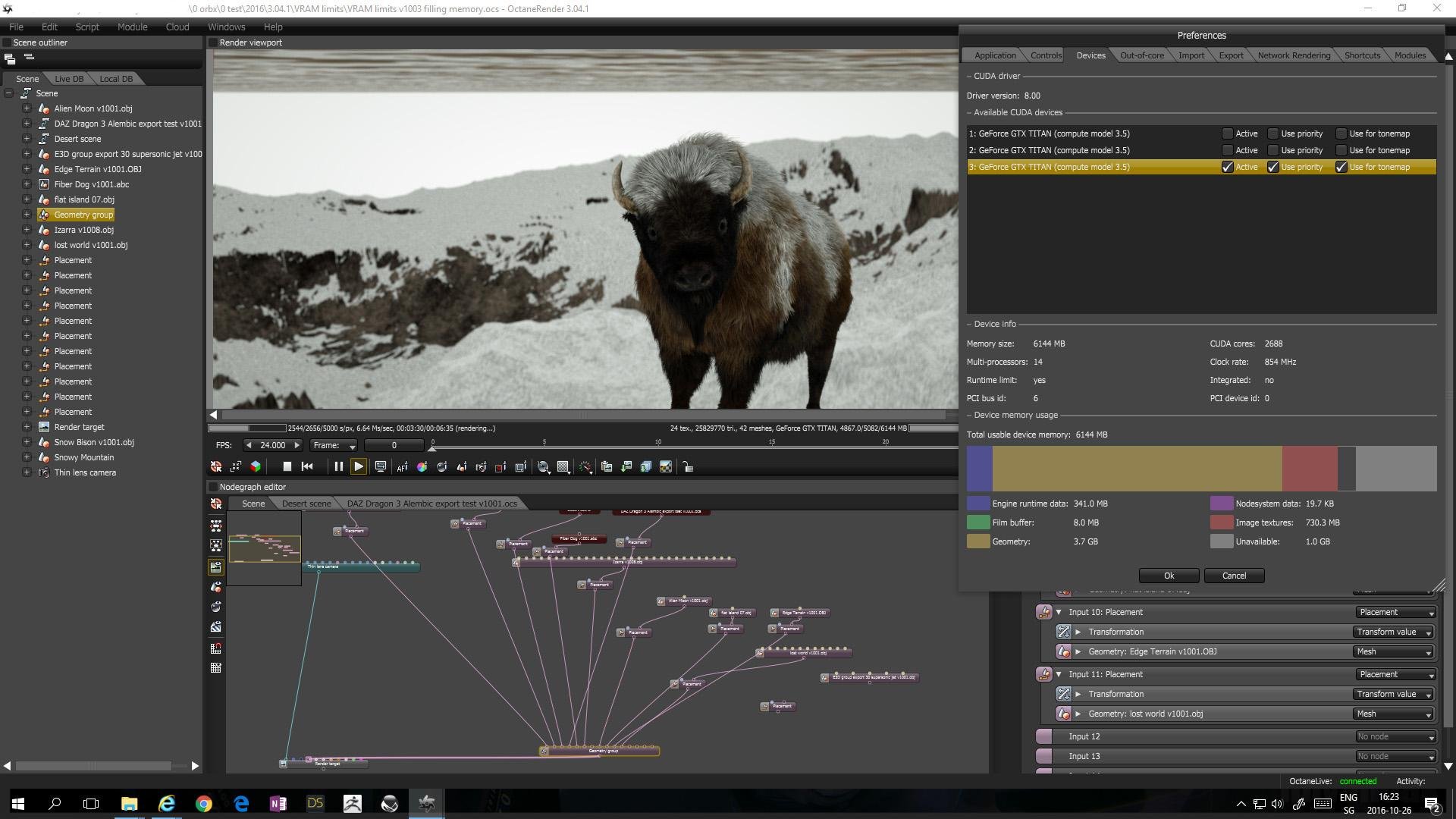This screenshot has height=819, width=1456.
Task: Click the viewport lock icon
Action: pyautogui.click(x=688, y=466)
